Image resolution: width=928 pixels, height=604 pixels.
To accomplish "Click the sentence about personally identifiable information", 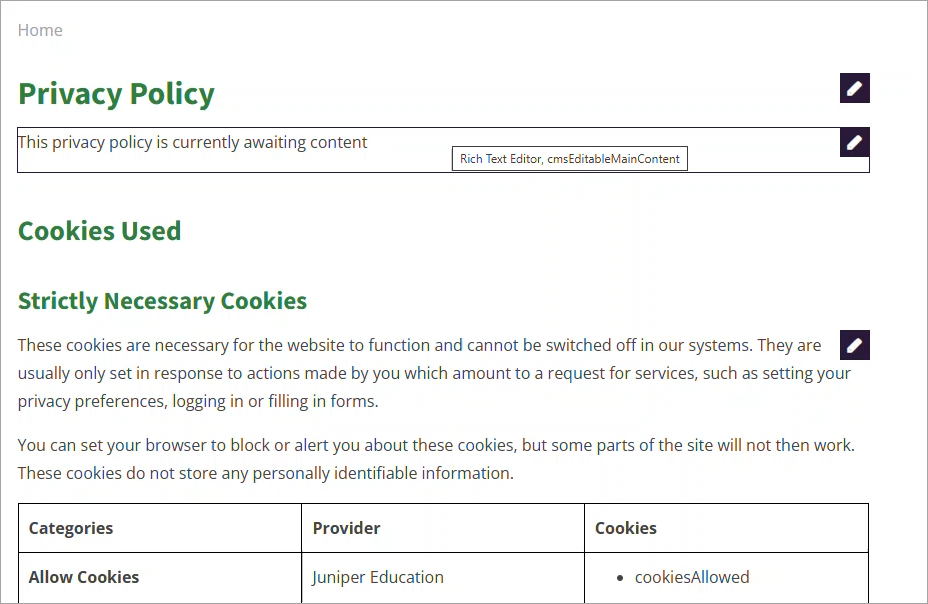I will pyautogui.click(x=266, y=473).
